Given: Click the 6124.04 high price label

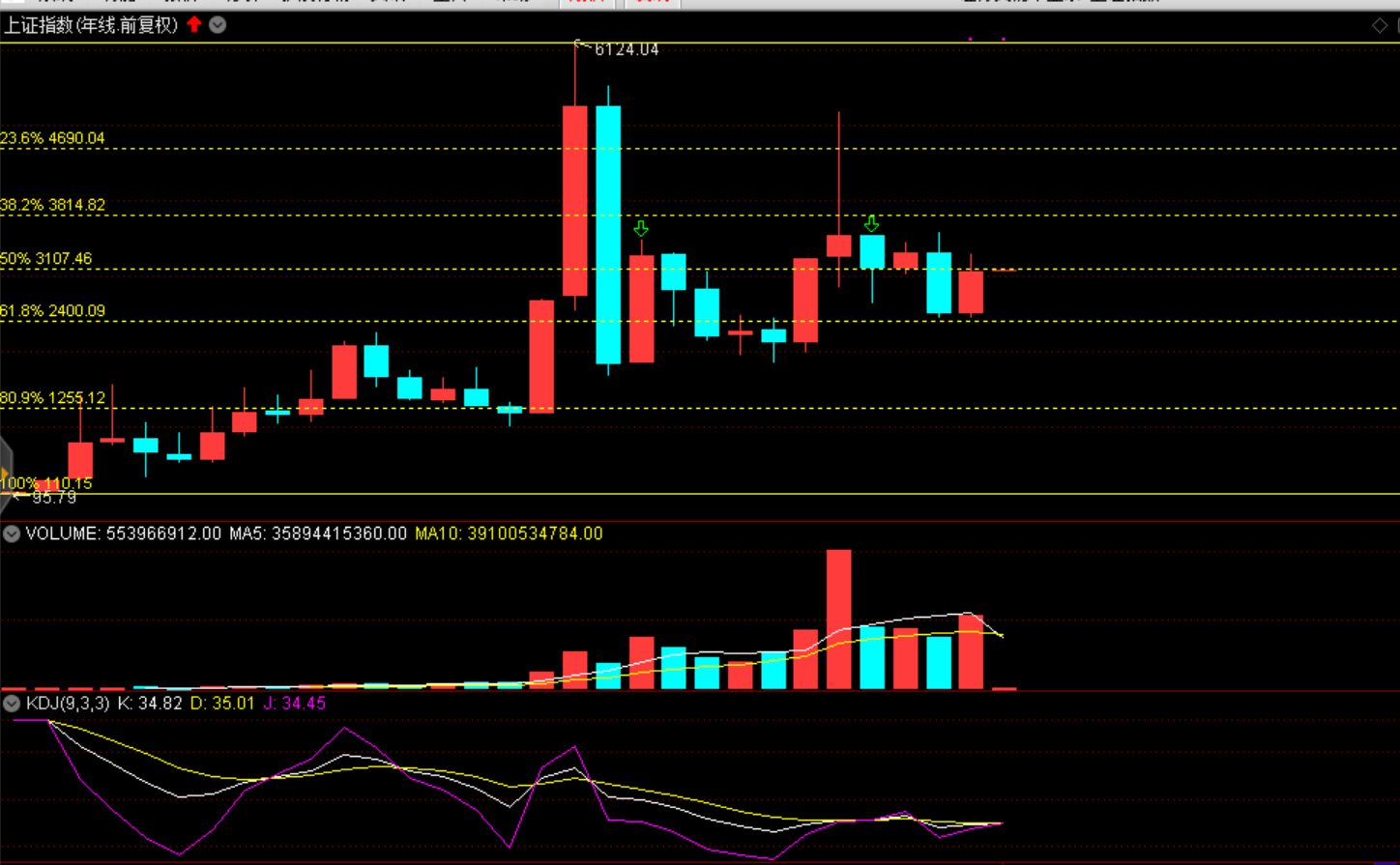Looking at the screenshot, I should (626, 49).
